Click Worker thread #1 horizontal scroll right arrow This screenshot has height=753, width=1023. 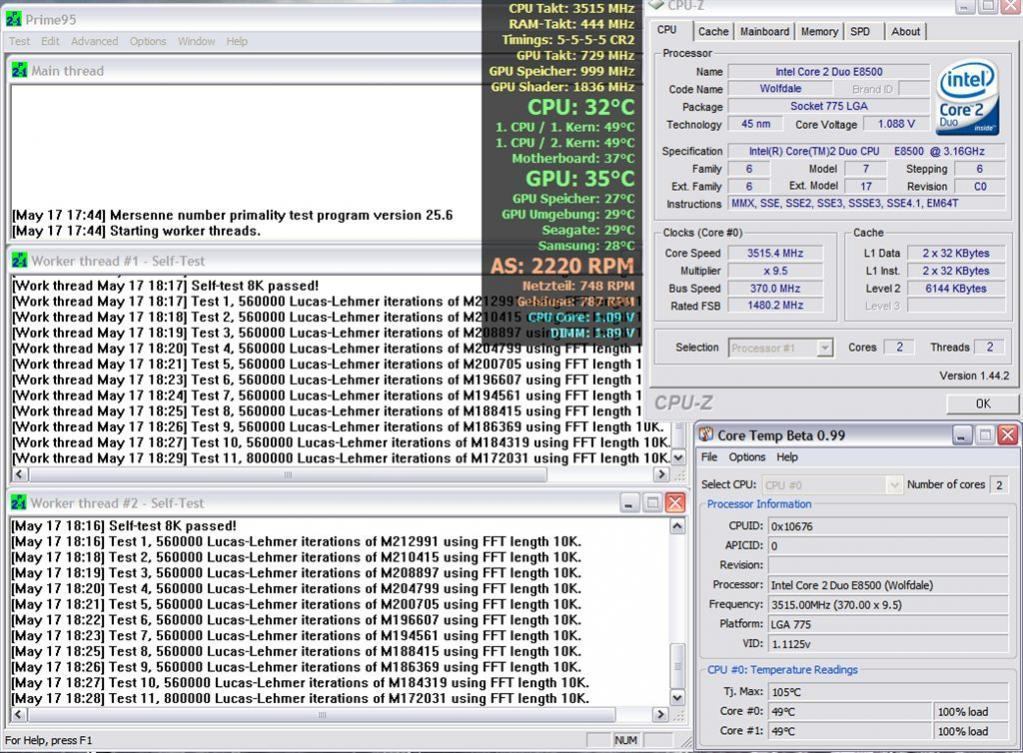(x=661, y=474)
